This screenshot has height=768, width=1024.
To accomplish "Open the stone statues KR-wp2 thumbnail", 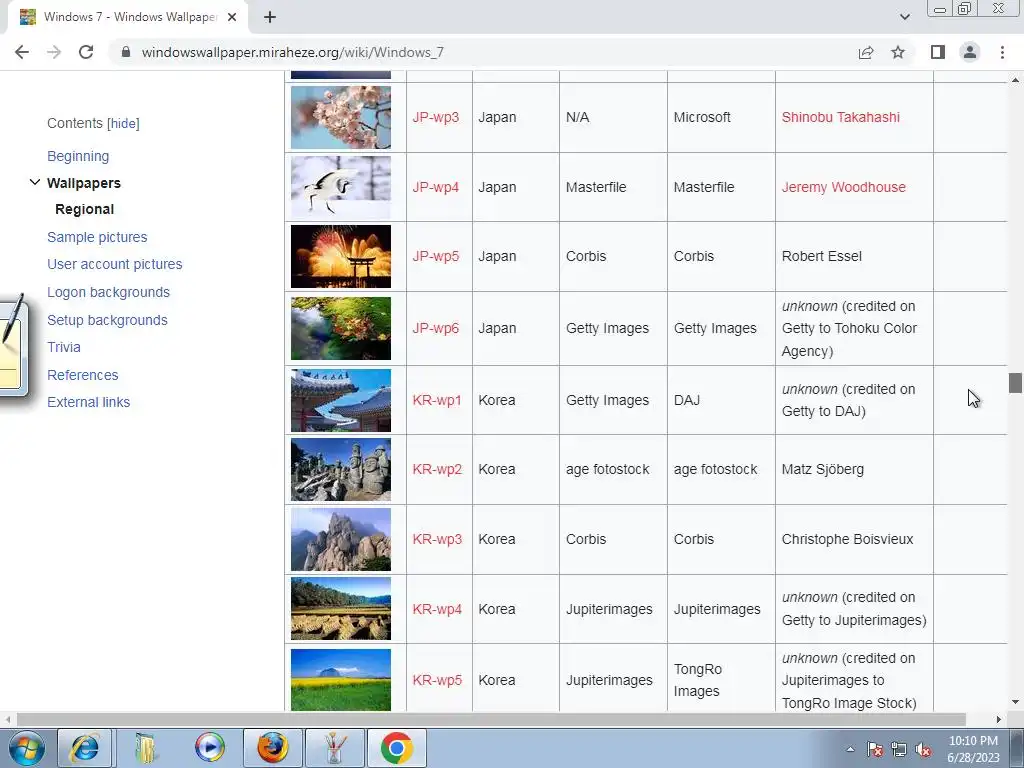I will 341,470.
